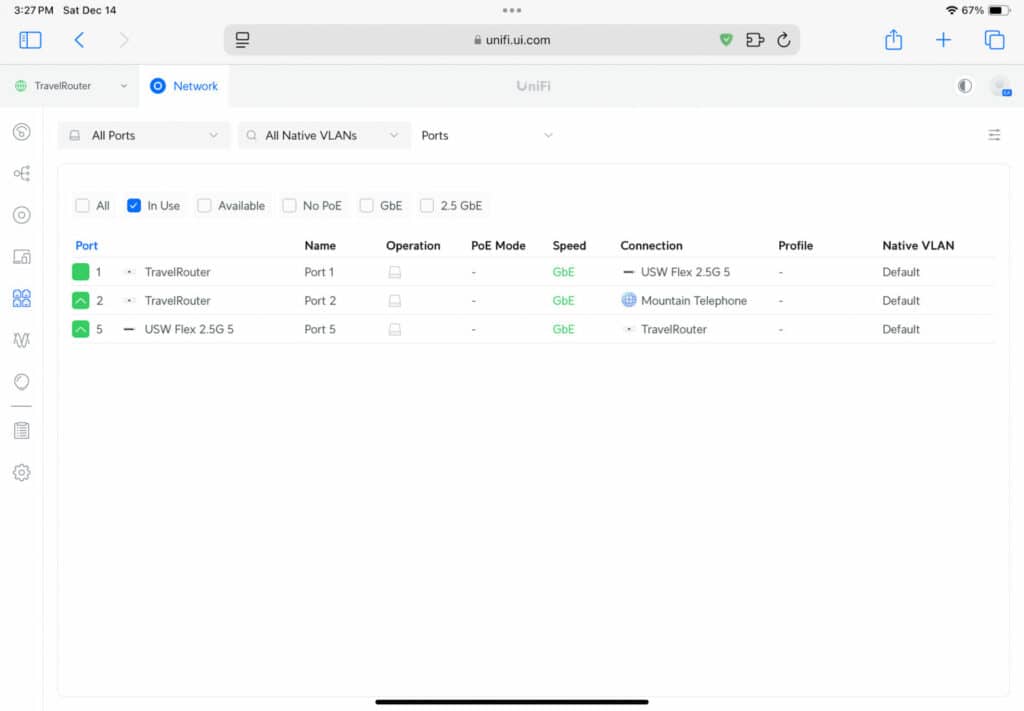Open the Ports view dropdown
1024x711 pixels.
pos(487,135)
